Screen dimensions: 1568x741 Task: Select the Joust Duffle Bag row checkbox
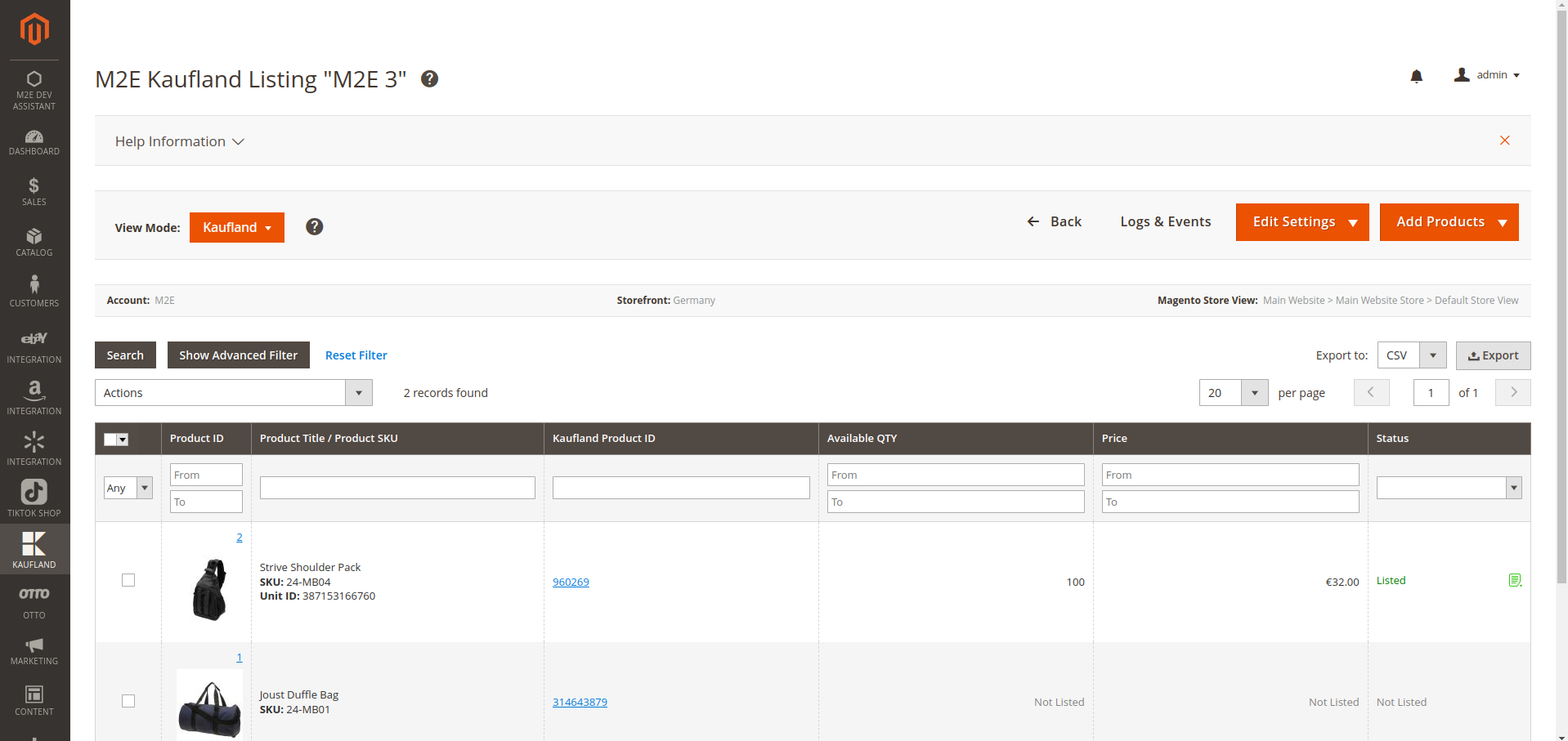pyautogui.click(x=128, y=701)
